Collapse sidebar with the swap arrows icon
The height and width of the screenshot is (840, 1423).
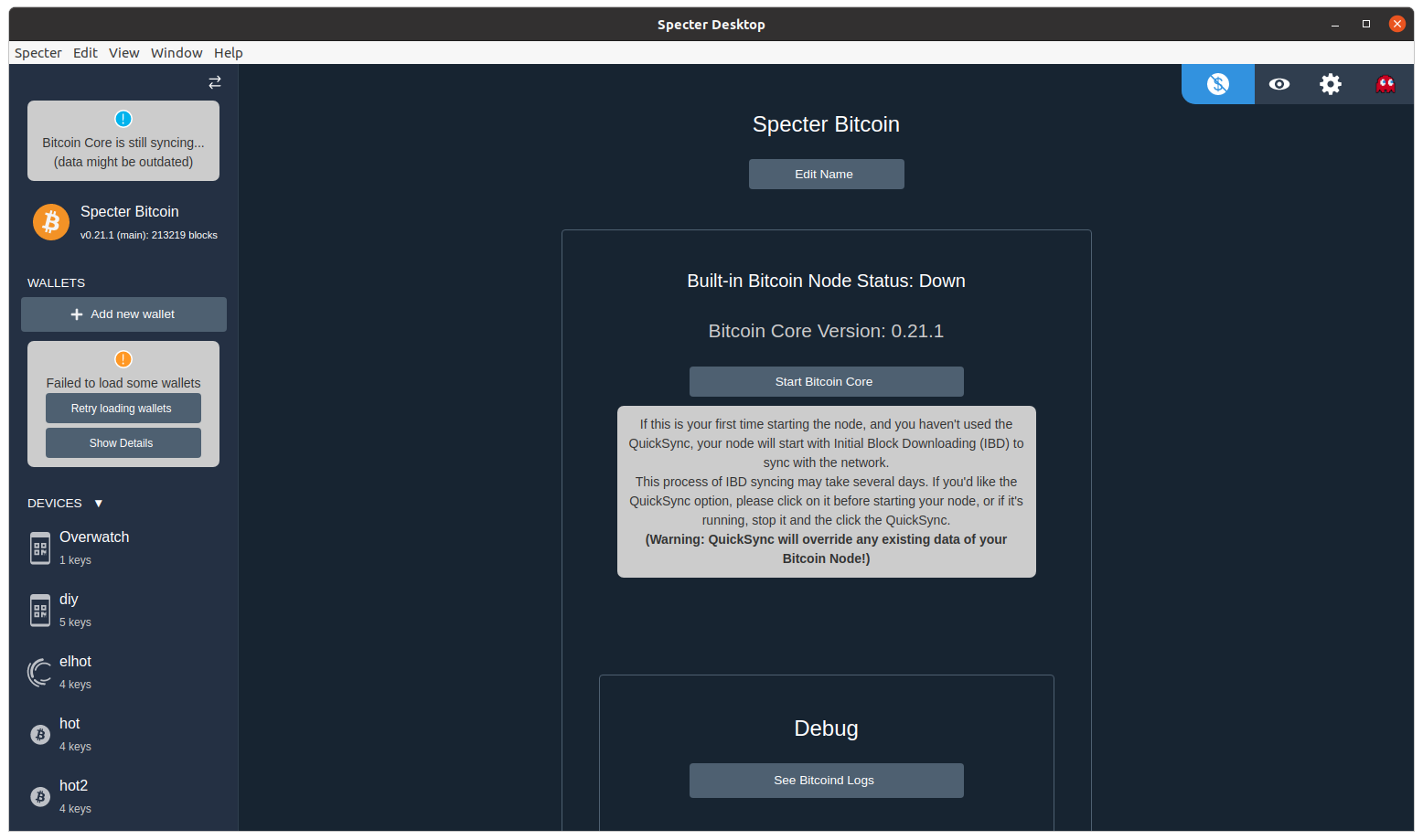[215, 82]
